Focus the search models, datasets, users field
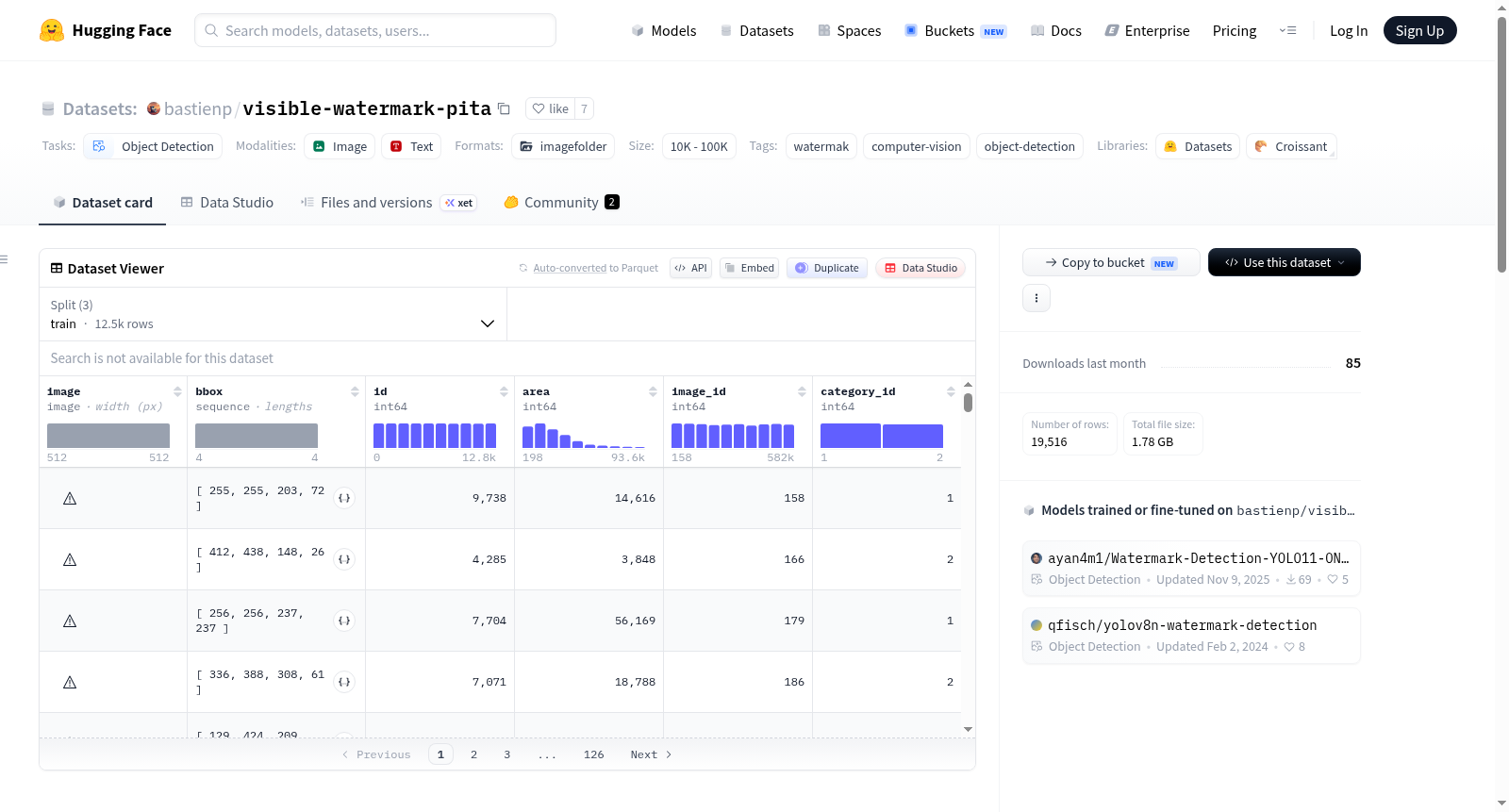This screenshot has width=1509, height=812. click(375, 30)
